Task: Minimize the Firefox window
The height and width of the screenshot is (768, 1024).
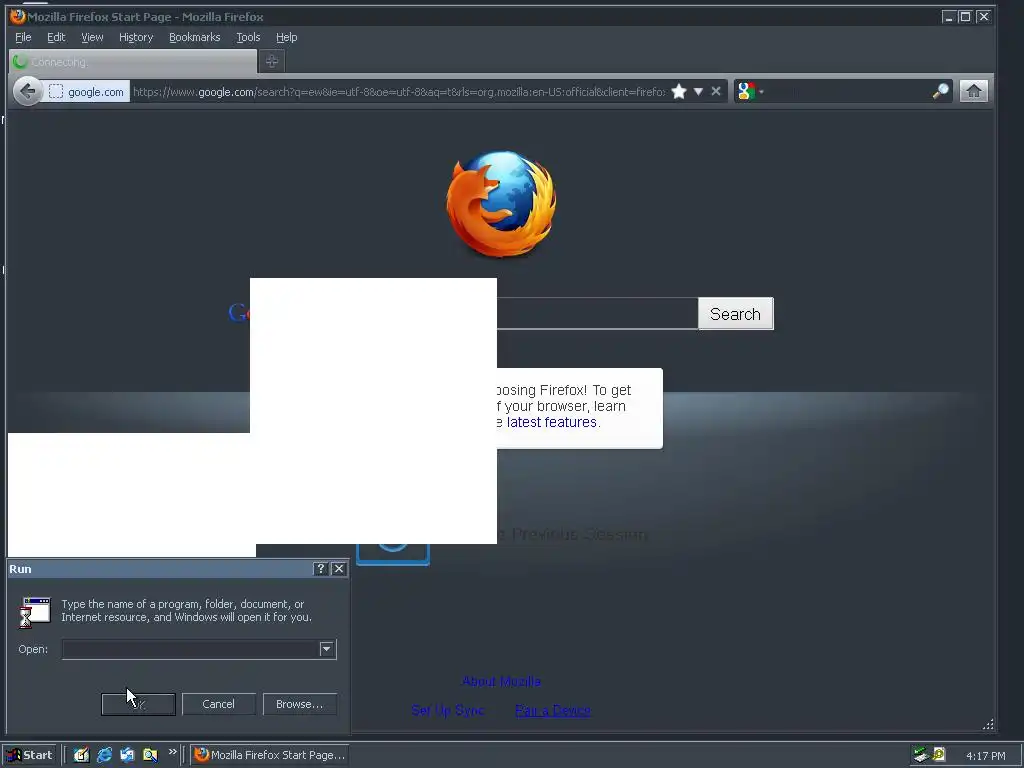Action: coord(949,17)
